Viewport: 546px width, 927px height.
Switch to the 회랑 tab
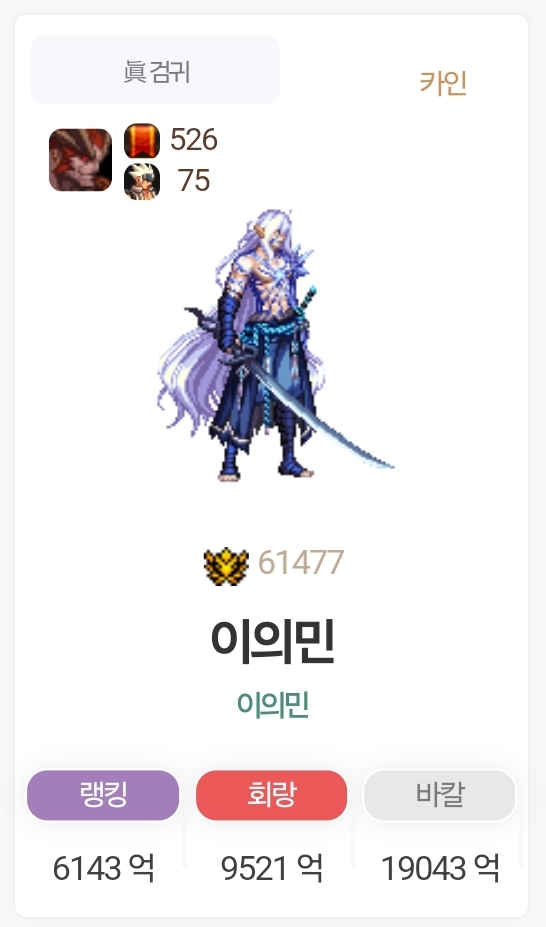click(271, 795)
